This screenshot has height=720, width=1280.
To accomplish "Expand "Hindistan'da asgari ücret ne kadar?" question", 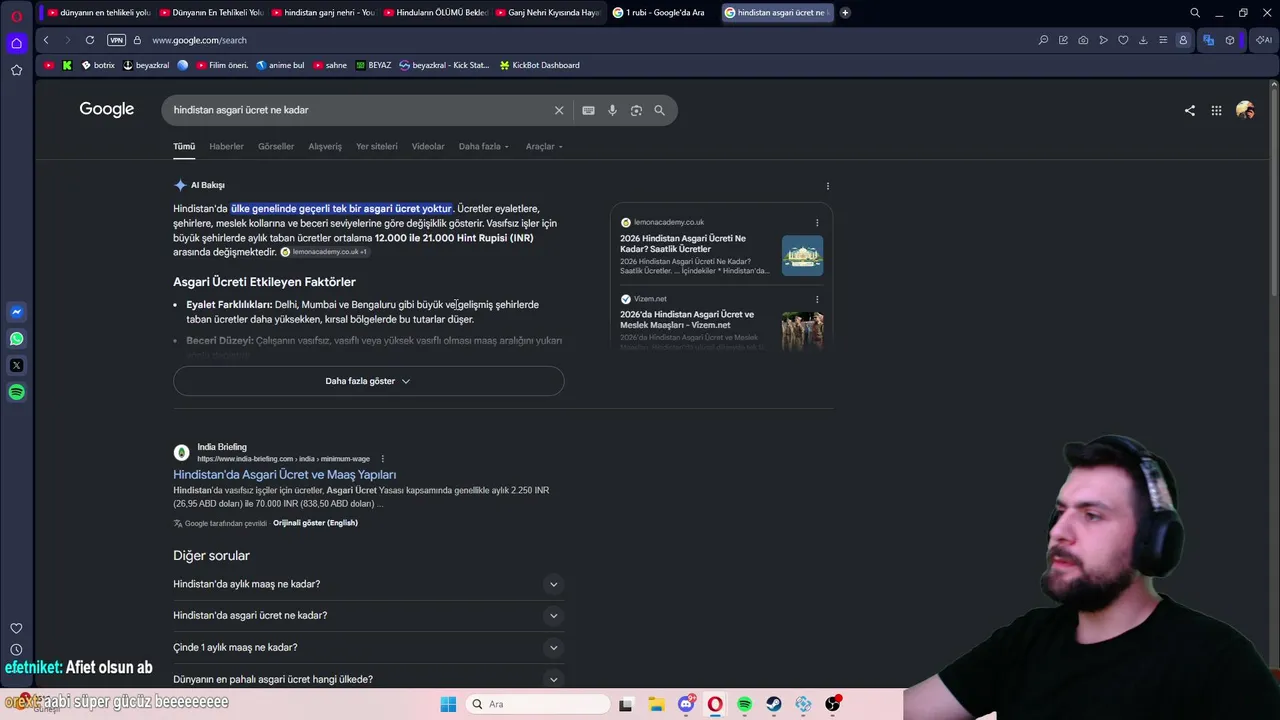I will tap(368, 615).
